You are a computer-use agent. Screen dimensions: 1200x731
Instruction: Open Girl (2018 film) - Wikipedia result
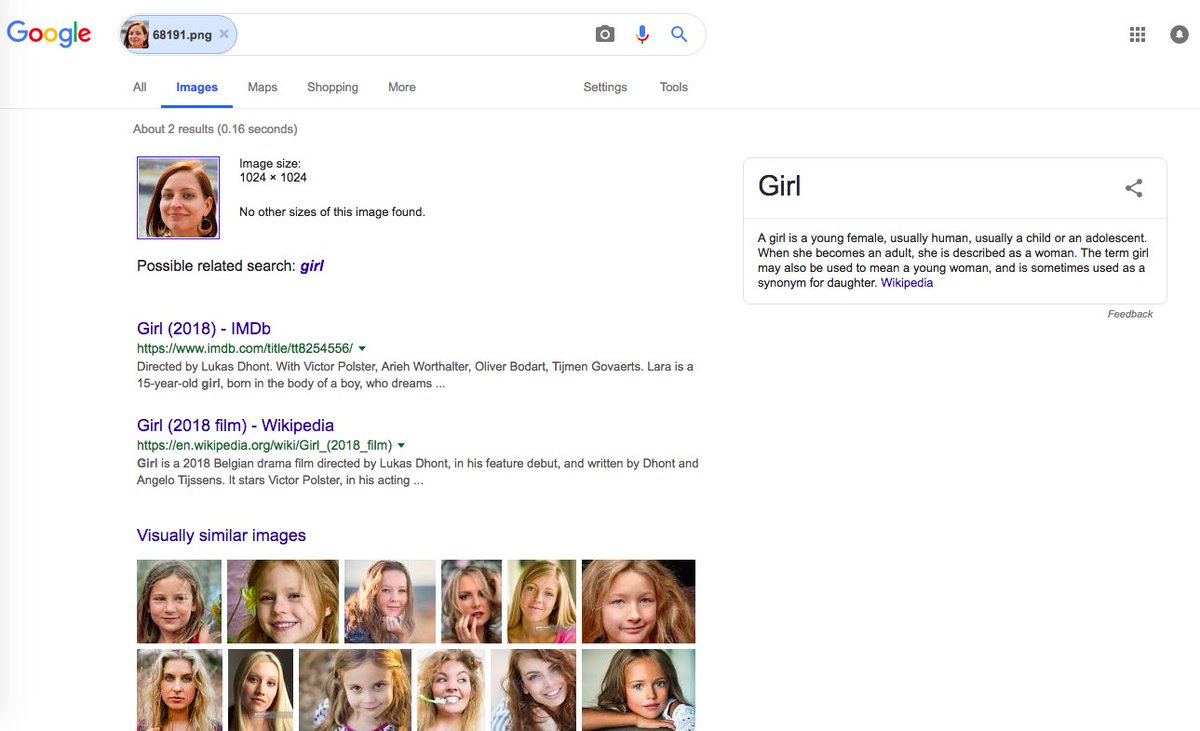pyautogui.click(x=235, y=425)
